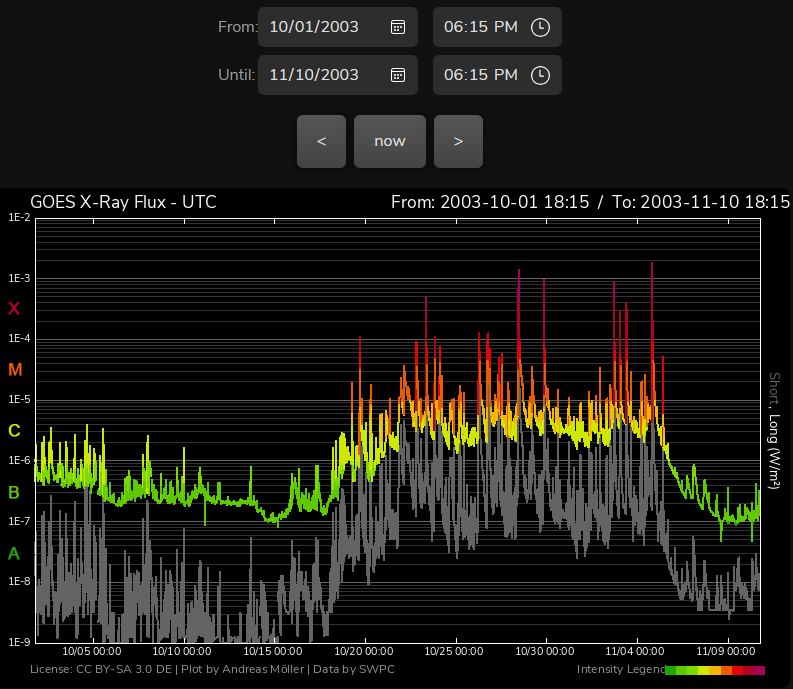793x689 pixels.
Task: Click the red X flare class label
Action: (x=14, y=308)
